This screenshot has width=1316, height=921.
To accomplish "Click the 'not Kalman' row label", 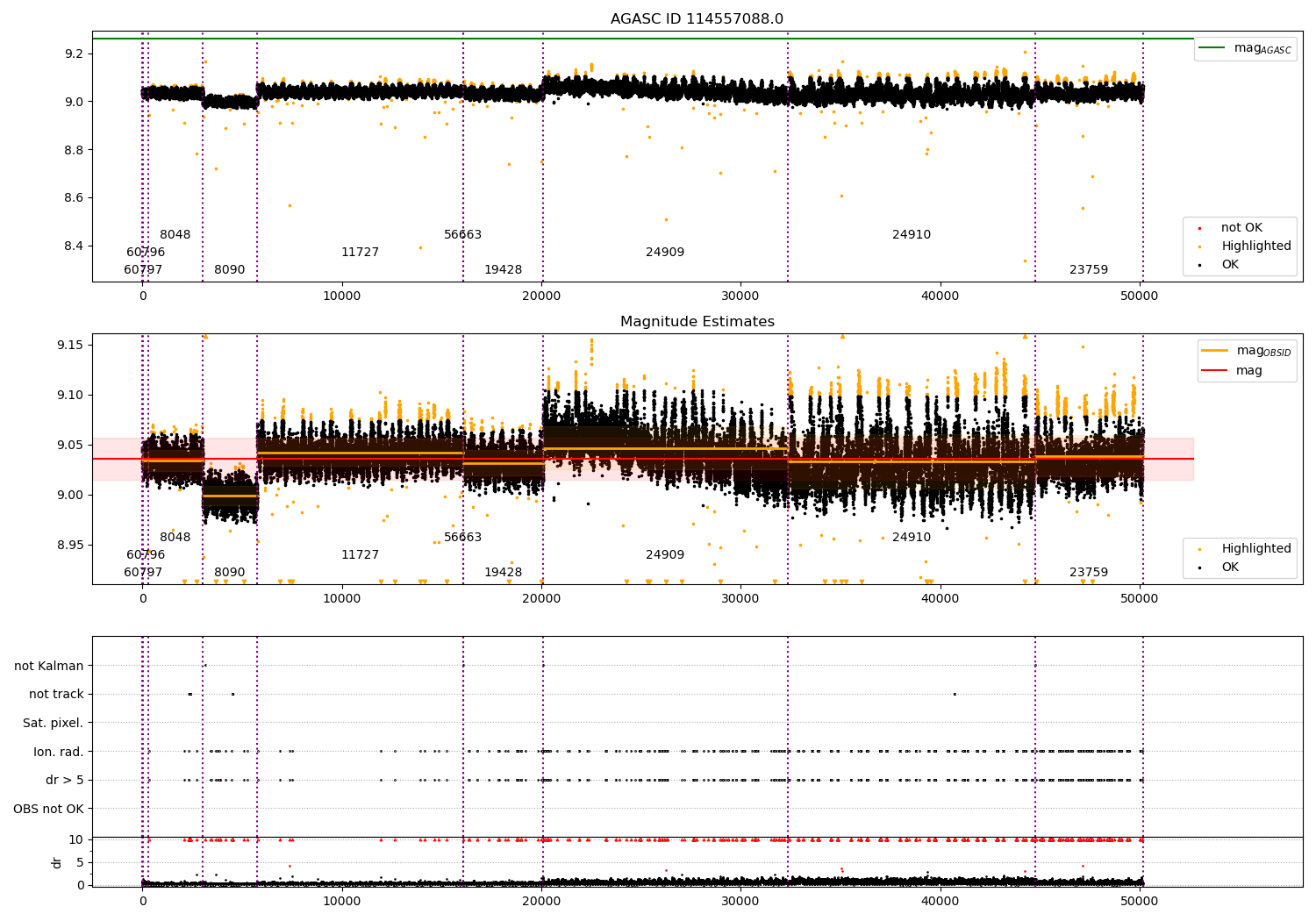I will click(x=49, y=667).
